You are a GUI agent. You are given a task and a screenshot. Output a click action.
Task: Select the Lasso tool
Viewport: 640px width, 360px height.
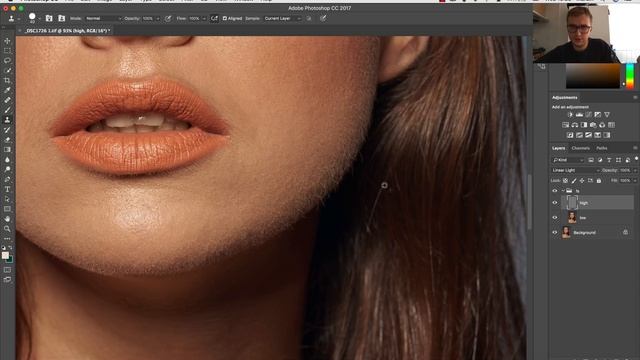pyautogui.click(x=7, y=60)
